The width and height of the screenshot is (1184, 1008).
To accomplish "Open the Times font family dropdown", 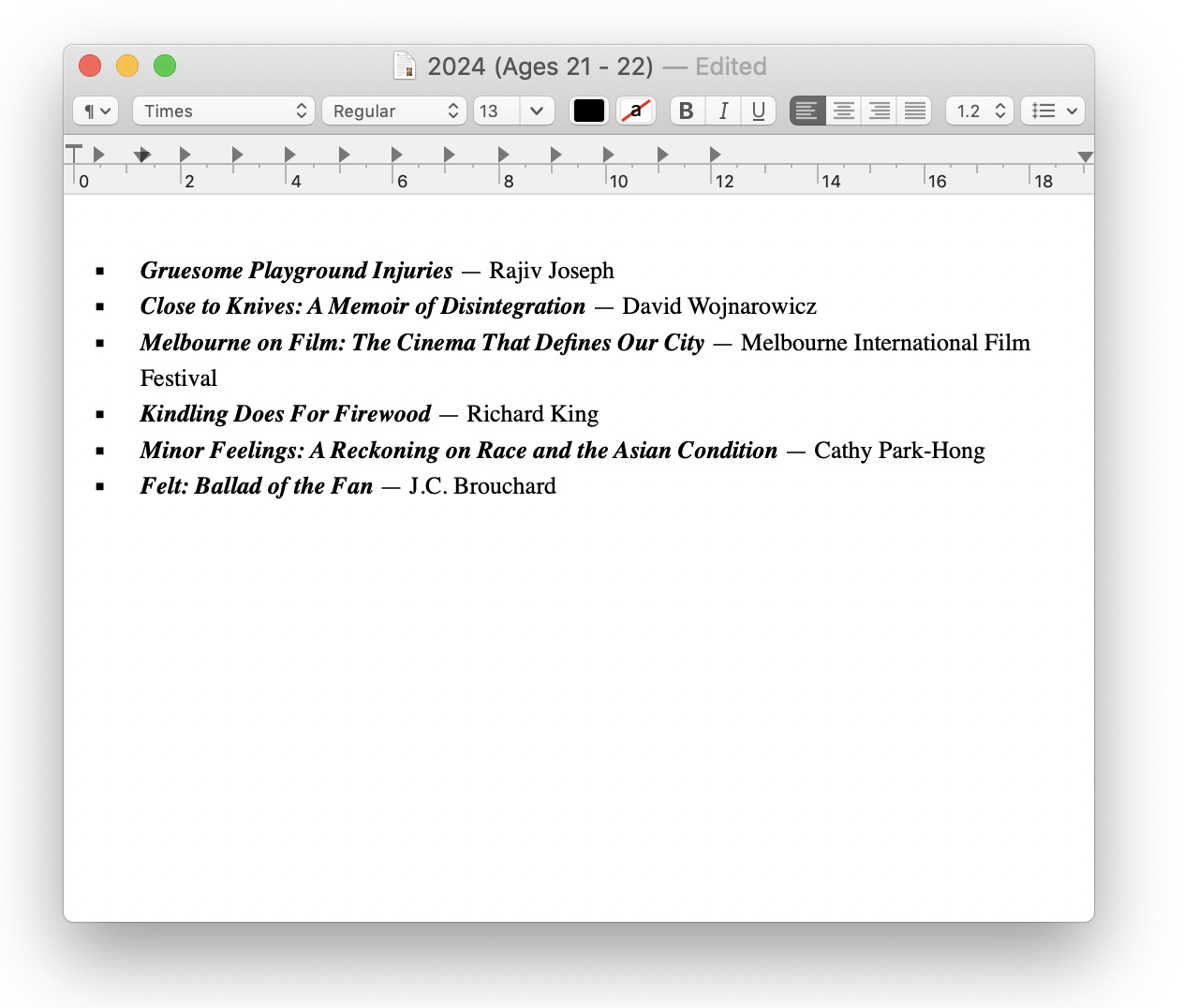I will pos(224,111).
